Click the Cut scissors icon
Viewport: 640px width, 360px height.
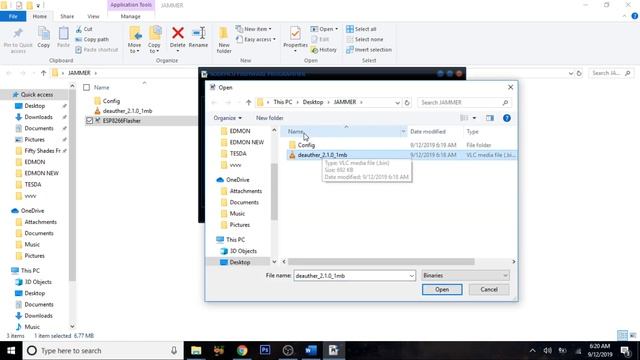pos(79,29)
